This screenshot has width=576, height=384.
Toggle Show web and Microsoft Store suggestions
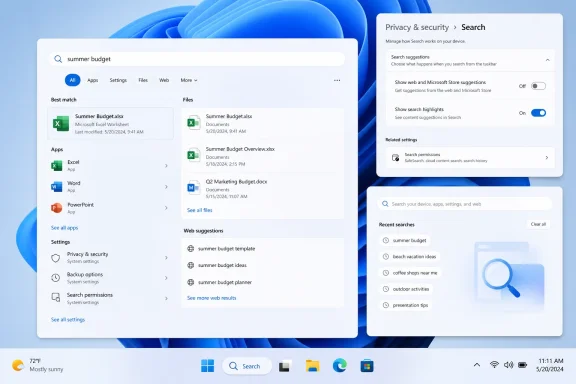[538, 86]
